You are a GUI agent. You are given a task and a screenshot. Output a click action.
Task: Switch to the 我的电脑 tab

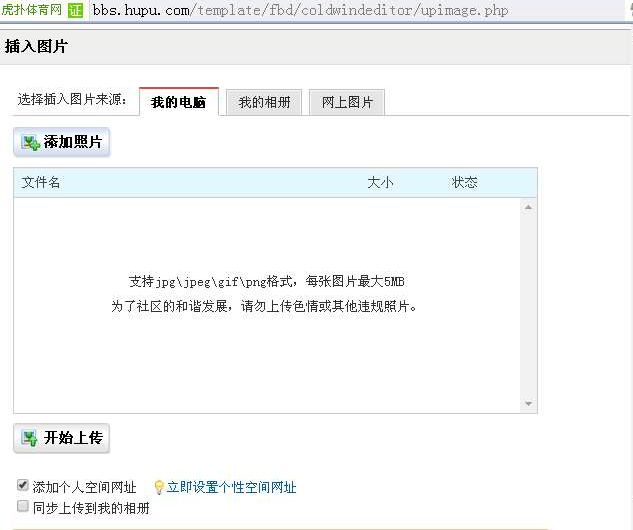[179, 102]
